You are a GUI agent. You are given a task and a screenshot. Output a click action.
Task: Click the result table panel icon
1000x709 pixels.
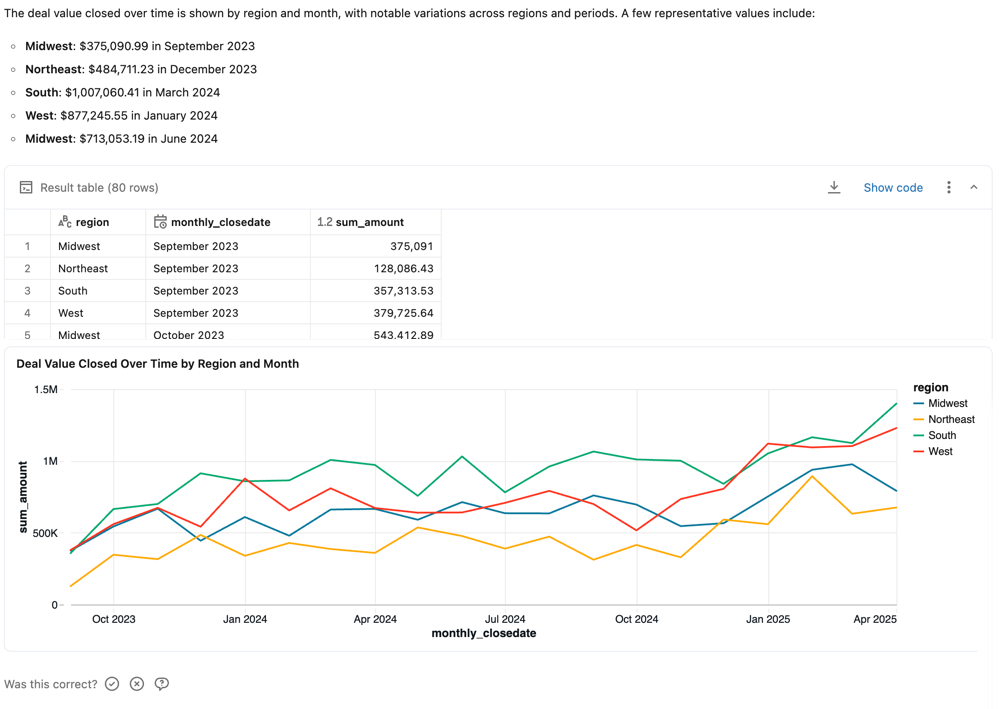click(x=25, y=187)
